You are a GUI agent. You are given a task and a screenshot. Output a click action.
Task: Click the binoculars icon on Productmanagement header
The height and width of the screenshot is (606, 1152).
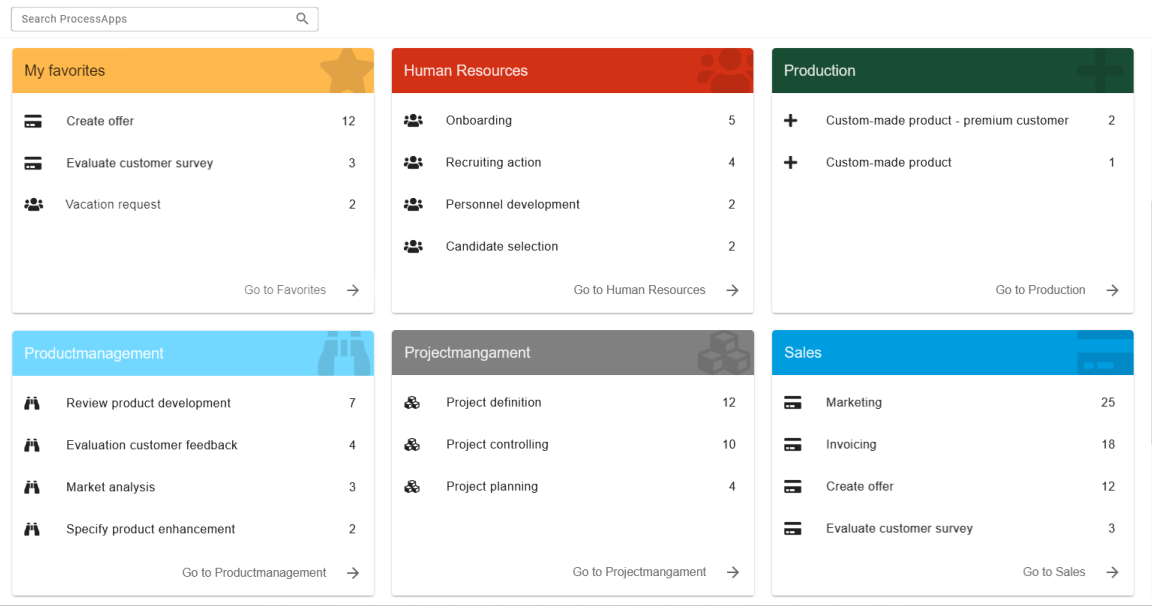(343, 353)
